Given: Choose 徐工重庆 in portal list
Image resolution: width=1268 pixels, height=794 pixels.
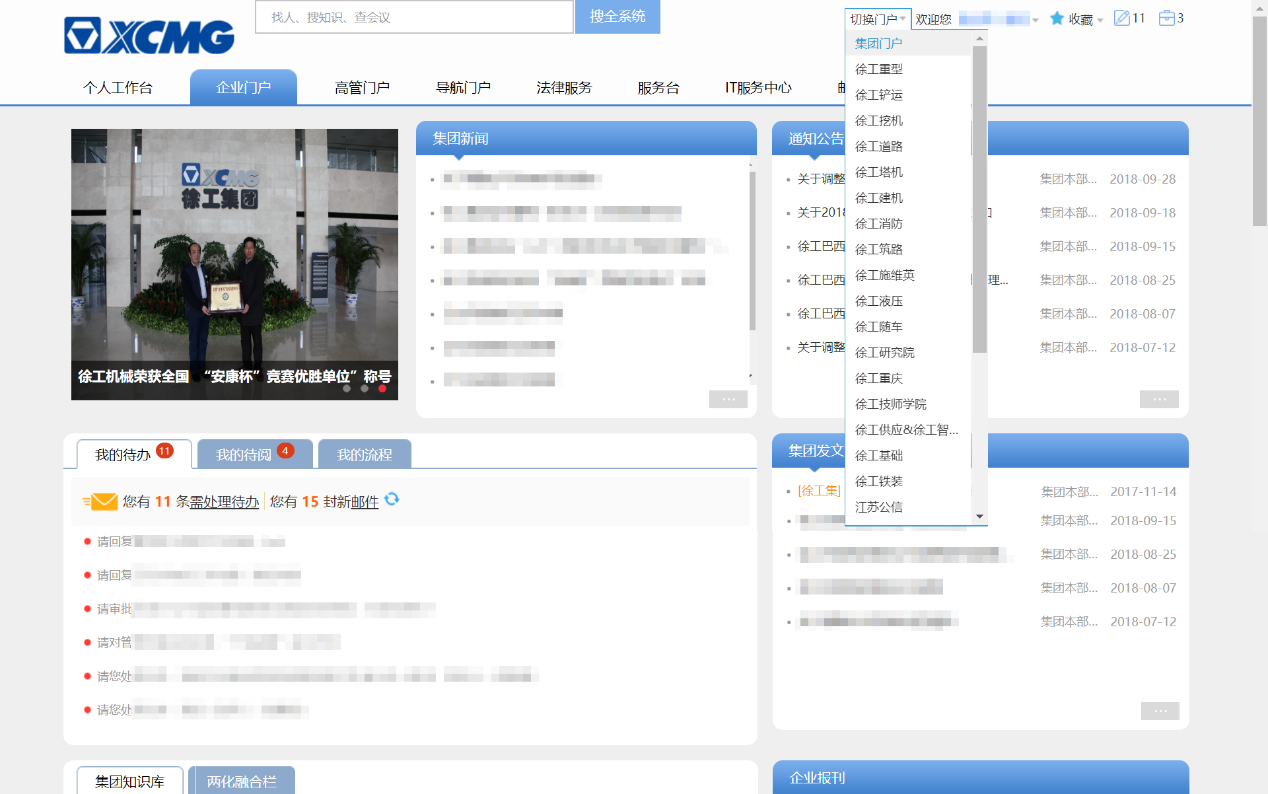Looking at the screenshot, I should [x=908, y=378].
